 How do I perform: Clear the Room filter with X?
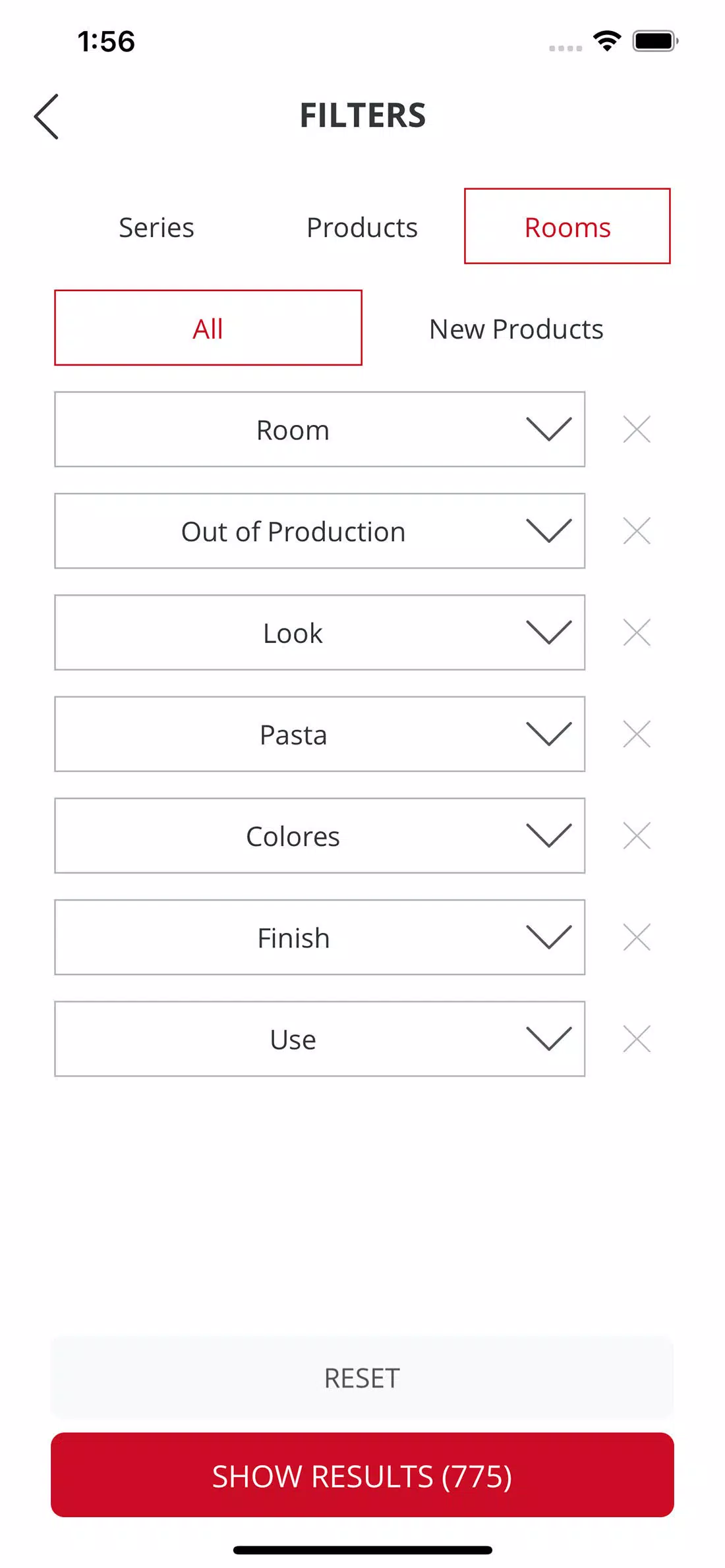[636, 430]
